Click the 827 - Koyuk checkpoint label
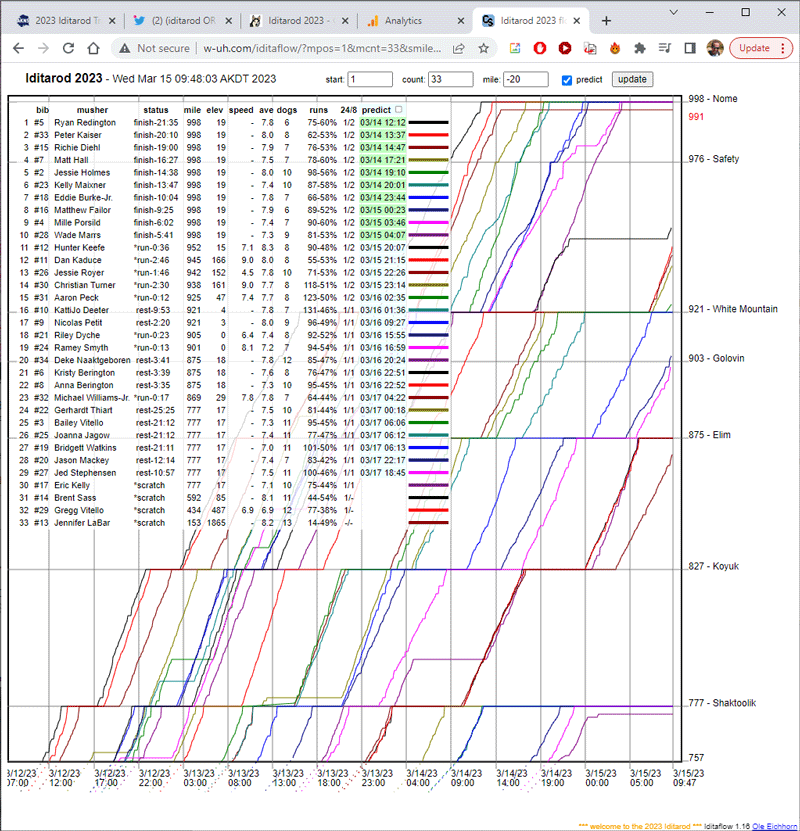The image size is (800, 831). [x=714, y=567]
